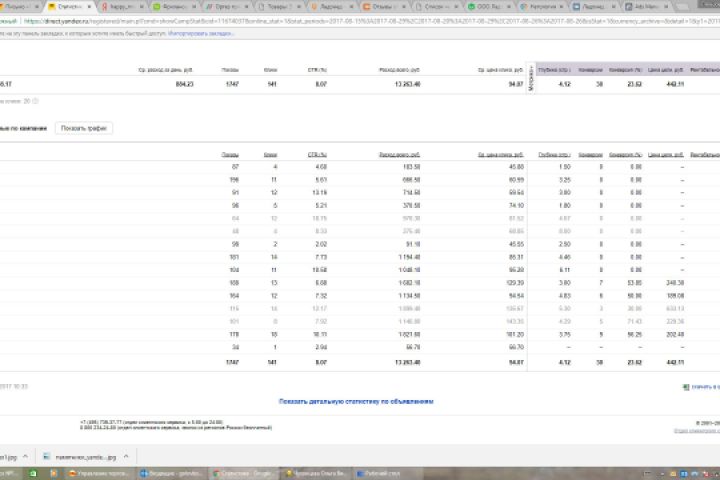
Task: Click the yandex jpg file in downloads bar
Action: pyautogui.click(x=79, y=457)
